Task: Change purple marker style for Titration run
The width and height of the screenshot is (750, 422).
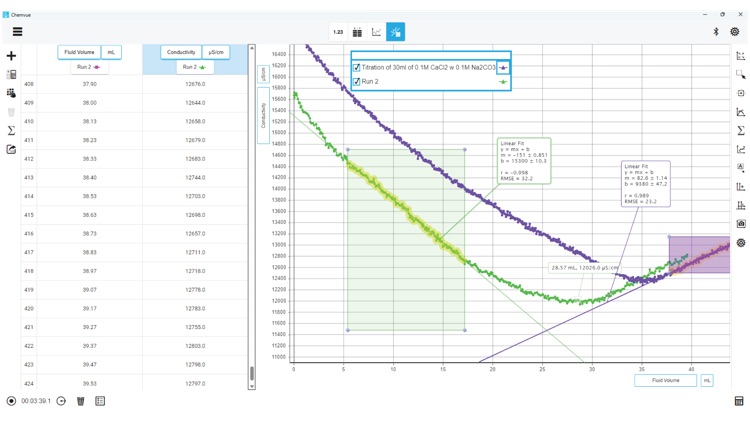Action: 503,67
